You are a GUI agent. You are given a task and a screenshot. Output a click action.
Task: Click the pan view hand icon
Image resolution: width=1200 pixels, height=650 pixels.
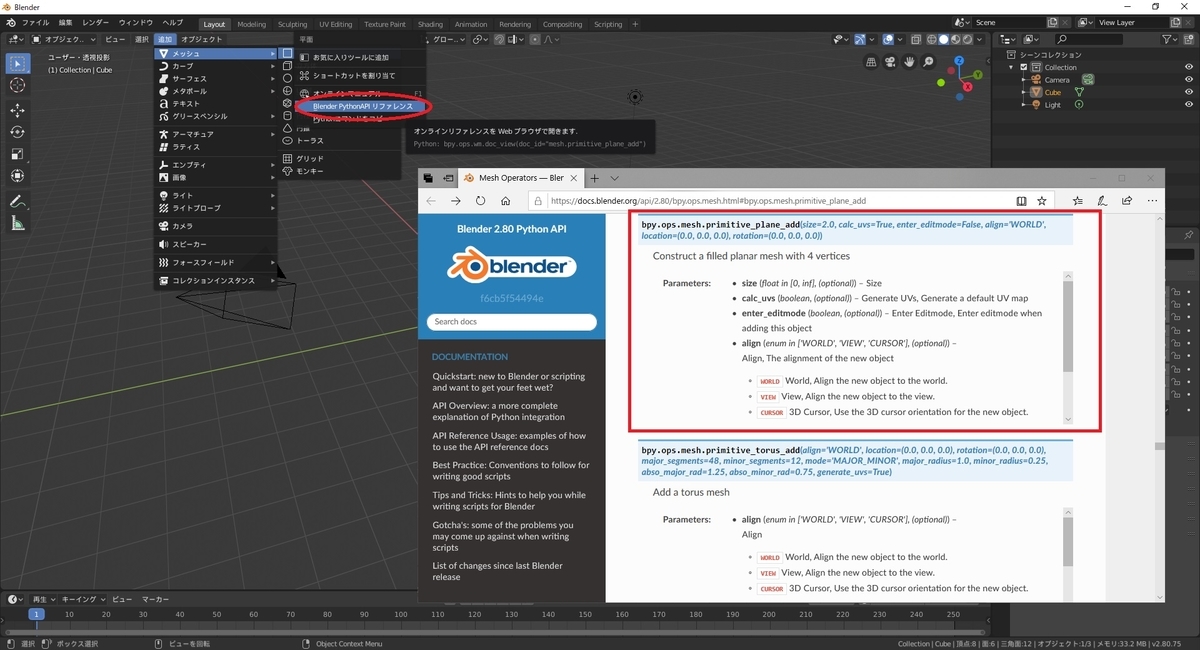click(x=909, y=61)
